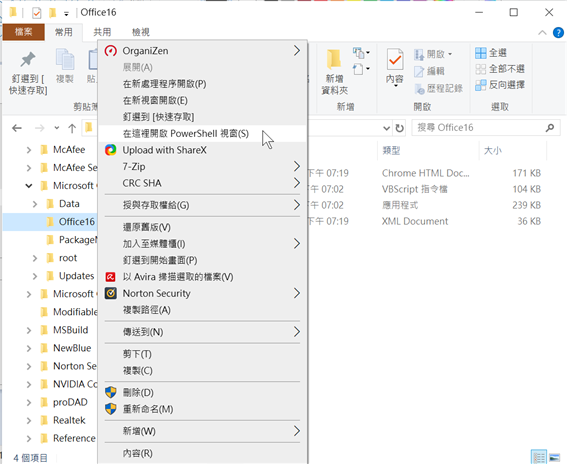Open the 檔案 (File) tab
The height and width of the screenshot is (464, 567).
point(24,32)
